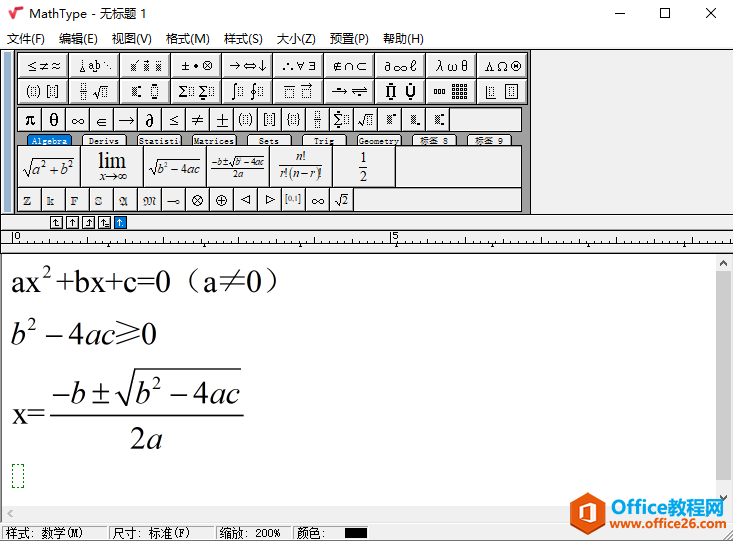The image size is (733, 541).
Task: Open the summation templates palette
Action: coord(196,91)
